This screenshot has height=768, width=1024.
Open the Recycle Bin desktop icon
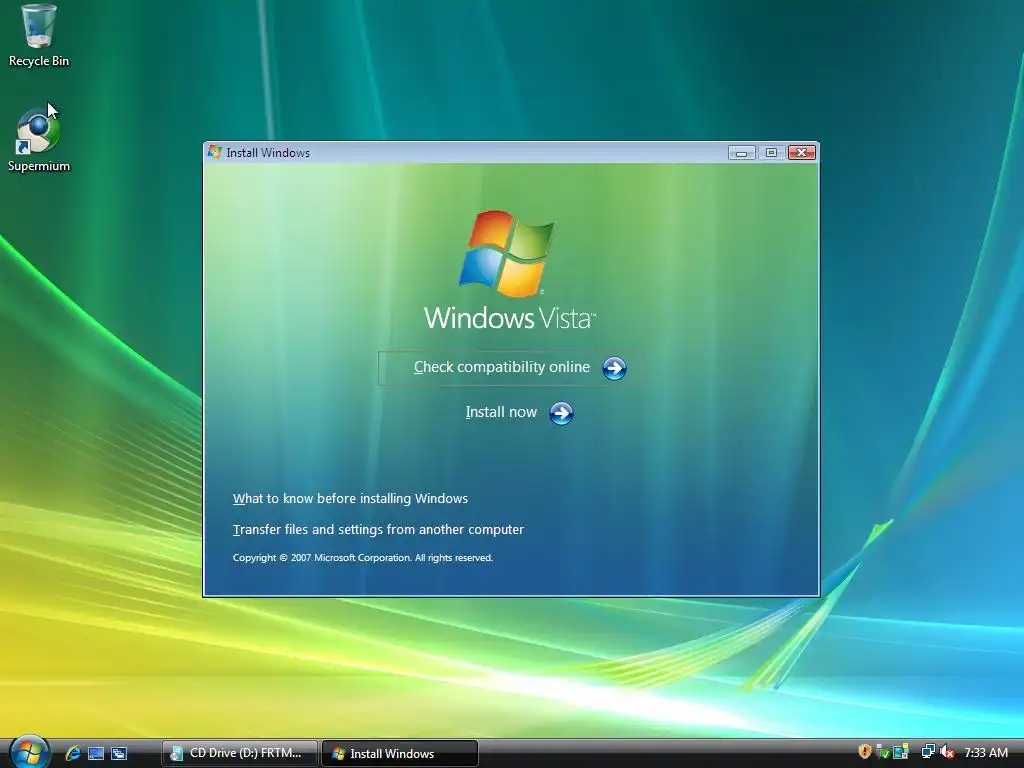point(39,36)
